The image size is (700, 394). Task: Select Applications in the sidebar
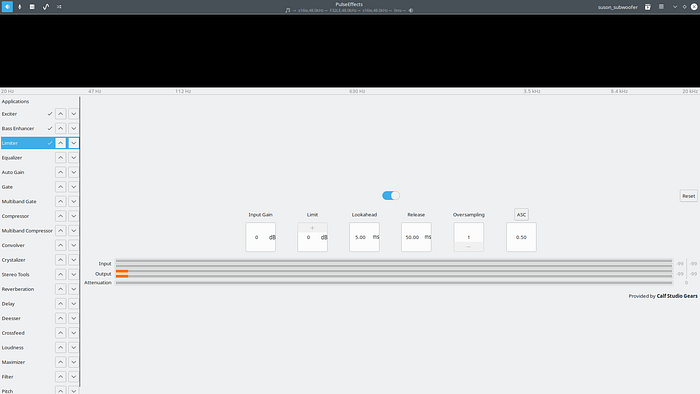click(16, 101)
